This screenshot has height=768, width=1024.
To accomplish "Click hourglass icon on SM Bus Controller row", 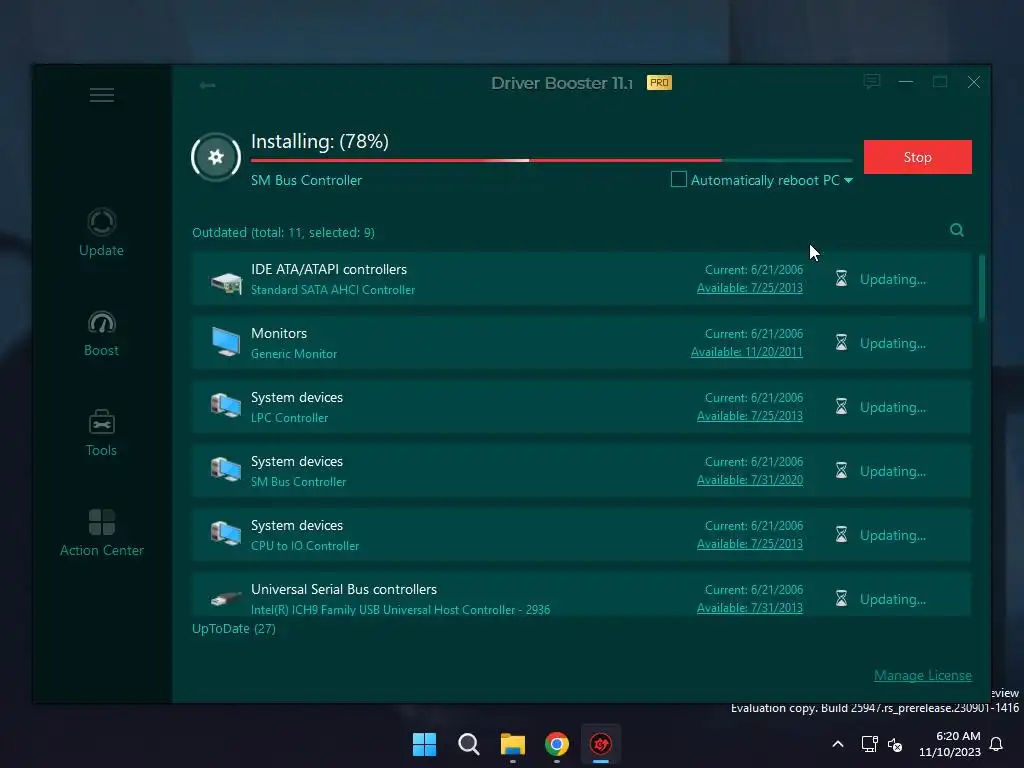I will (841, 471).
